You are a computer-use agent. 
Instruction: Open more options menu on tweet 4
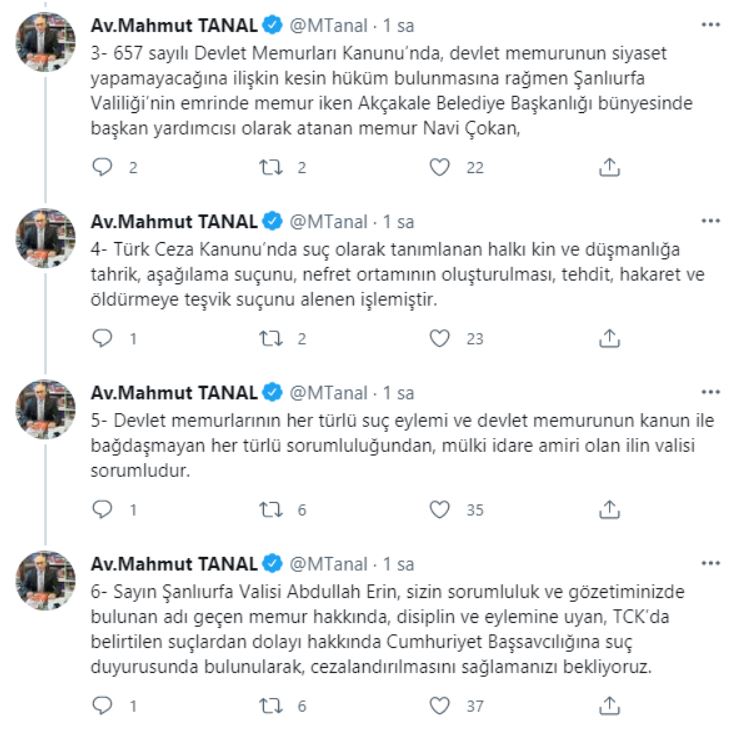pyautogui.click(x=710, y=221)
